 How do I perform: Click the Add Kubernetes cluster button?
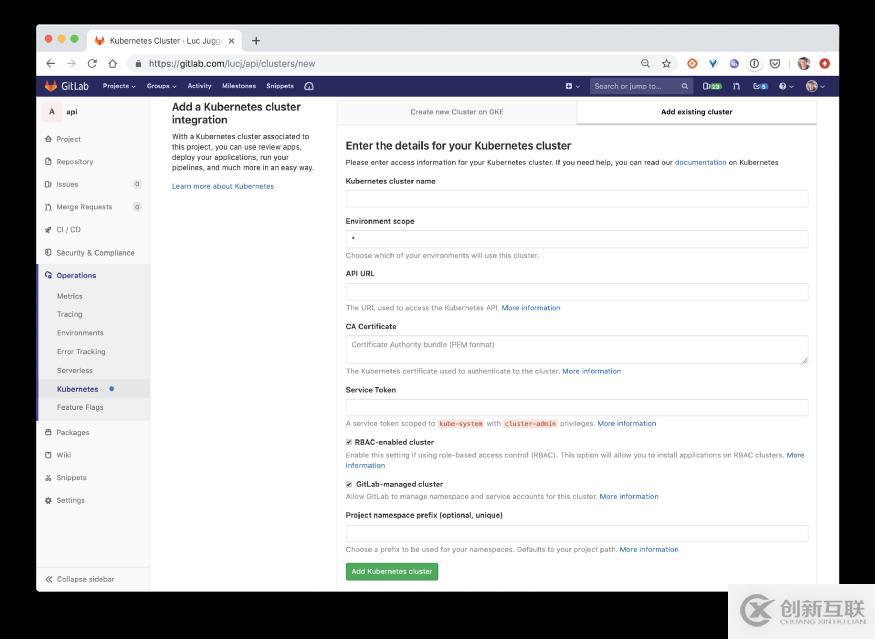[x=392, y=571]
